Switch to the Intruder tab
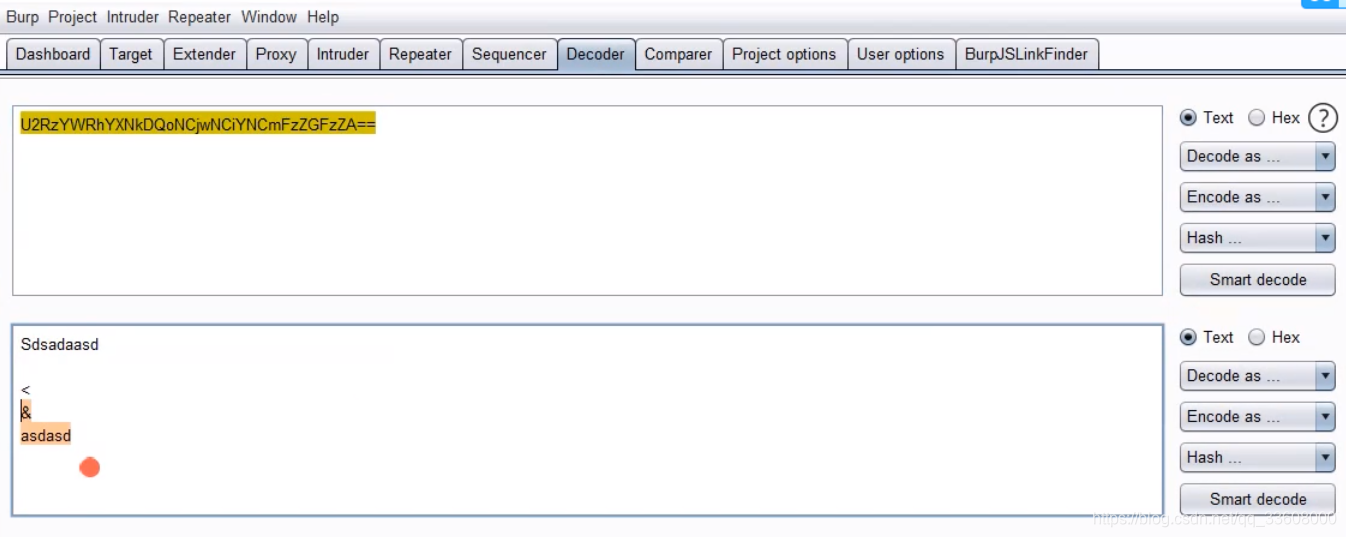This screenshot has height=537, width=1346. tap(343, 54)
